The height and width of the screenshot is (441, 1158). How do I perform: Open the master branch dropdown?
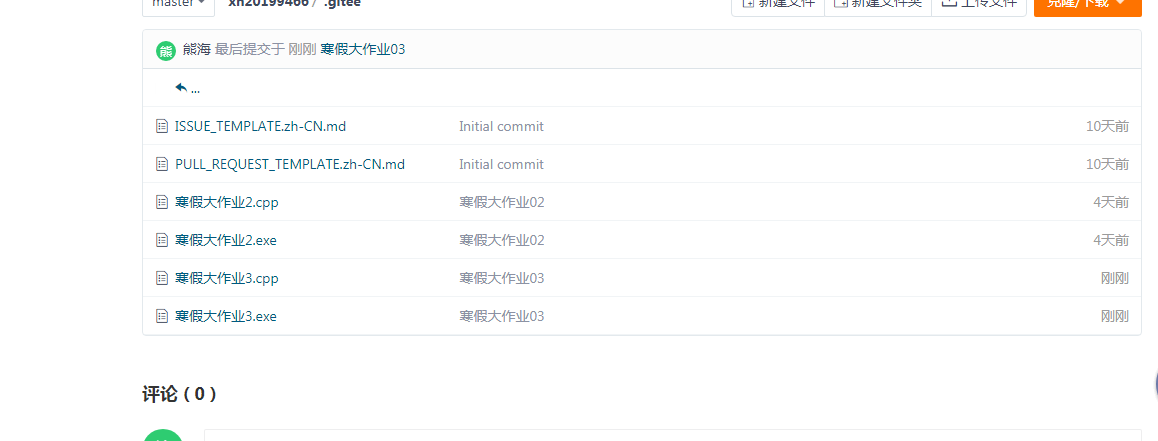click(180, 4)
